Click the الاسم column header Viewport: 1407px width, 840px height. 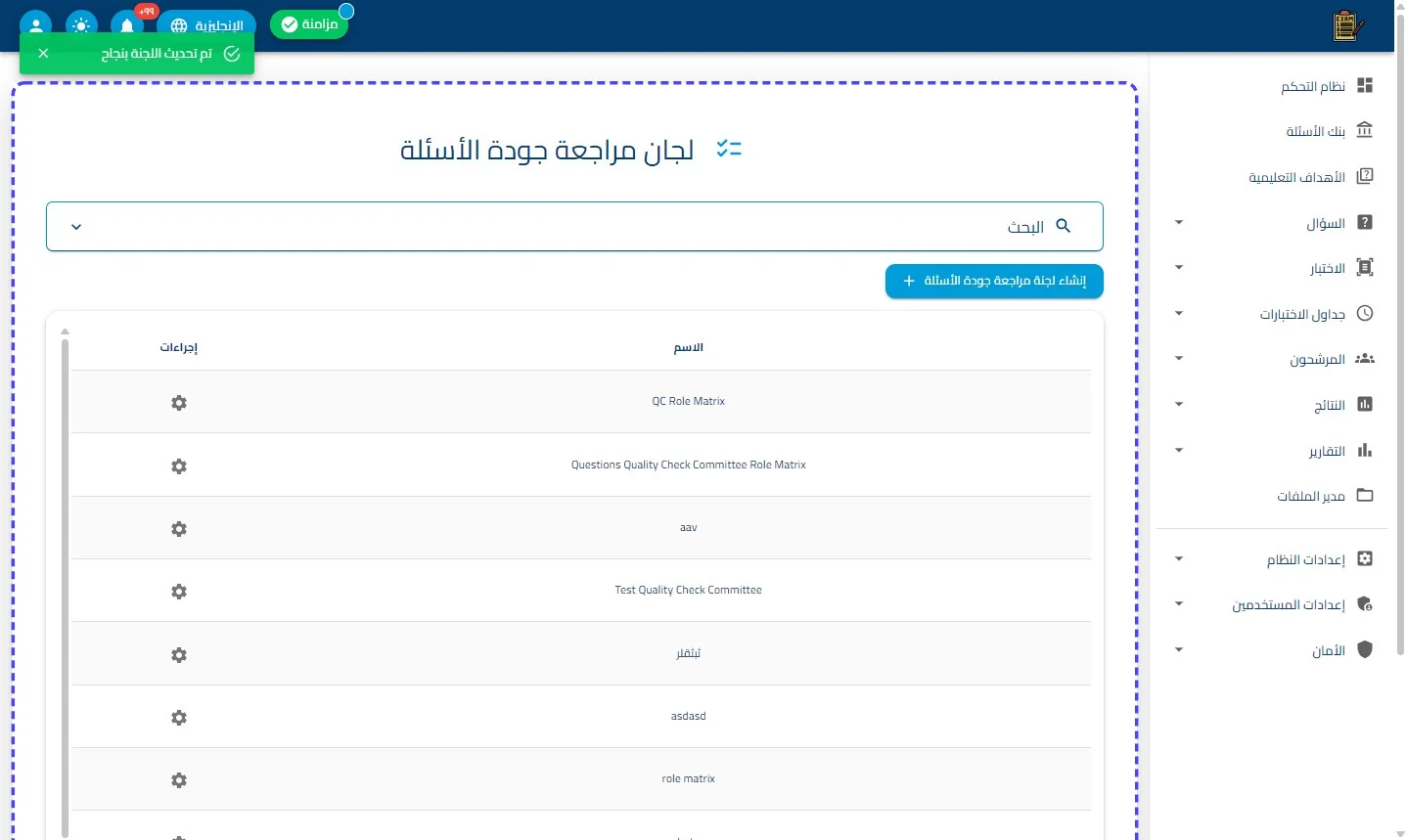(688, 347)
